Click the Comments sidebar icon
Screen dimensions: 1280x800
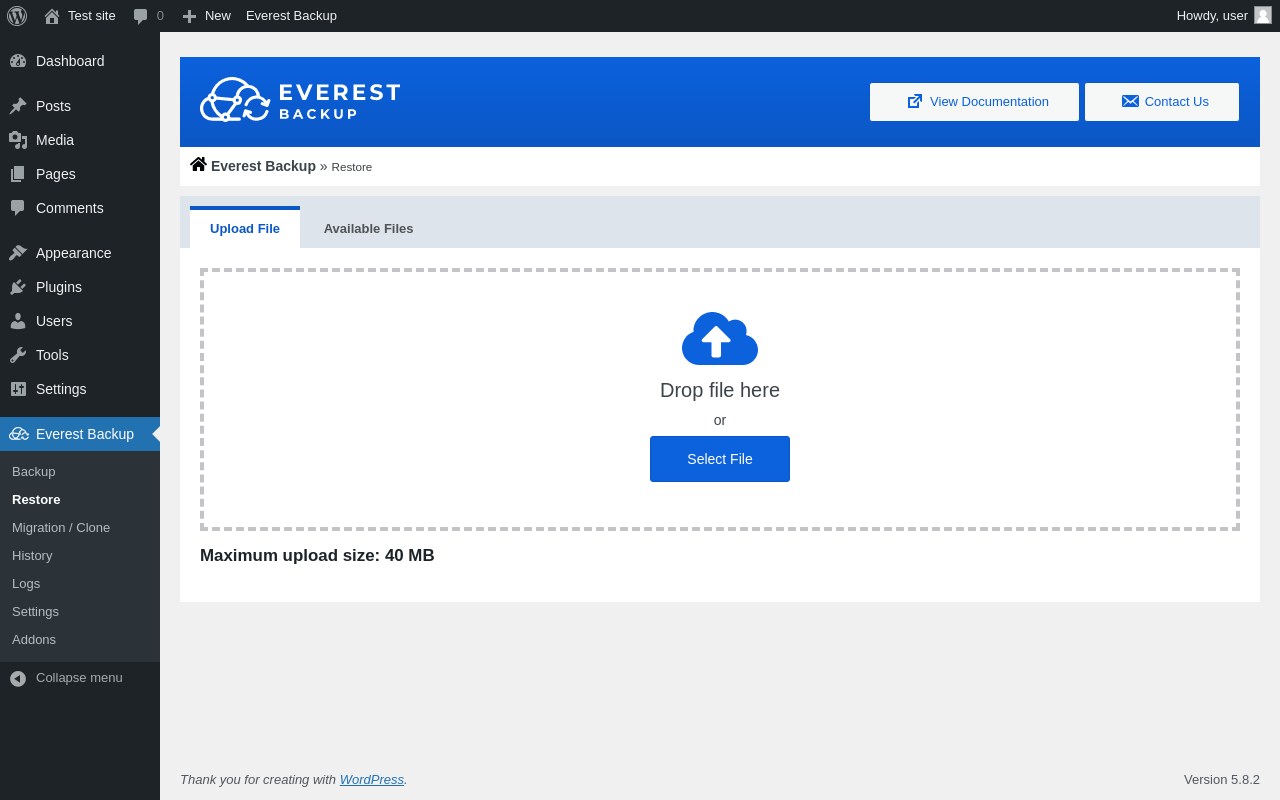click(x=18, y=208)
